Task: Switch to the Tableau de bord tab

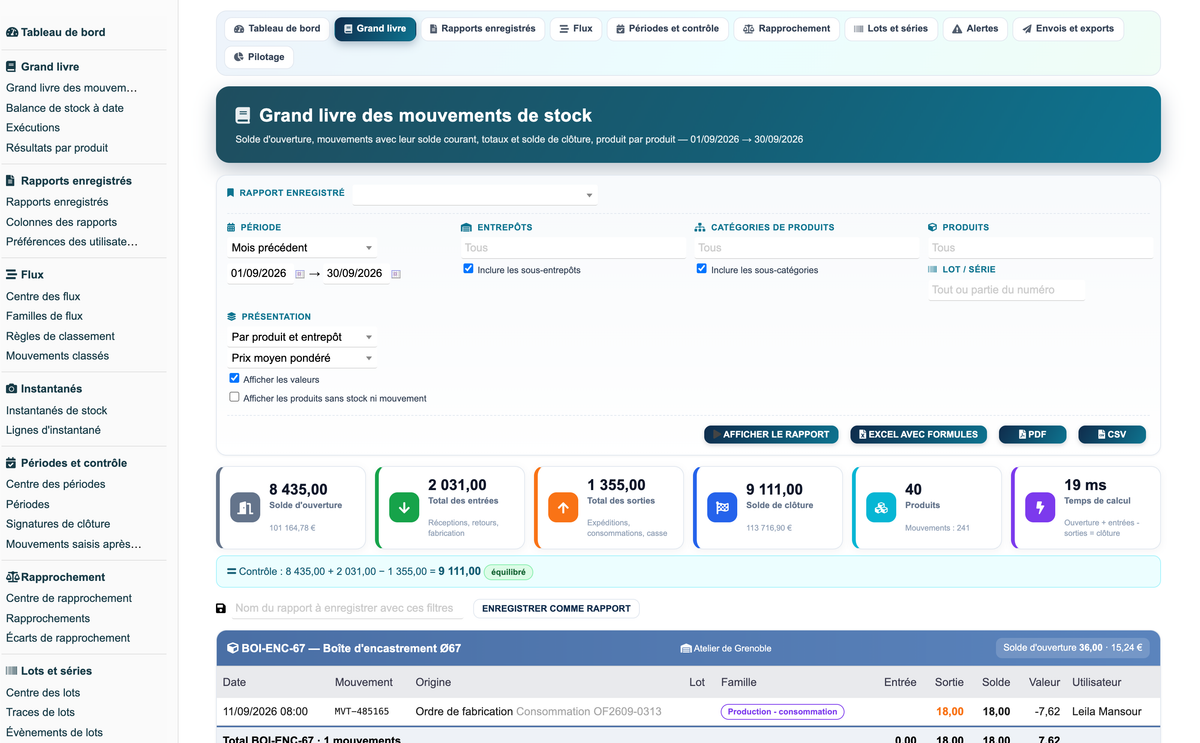Action: tap(277, 29)
